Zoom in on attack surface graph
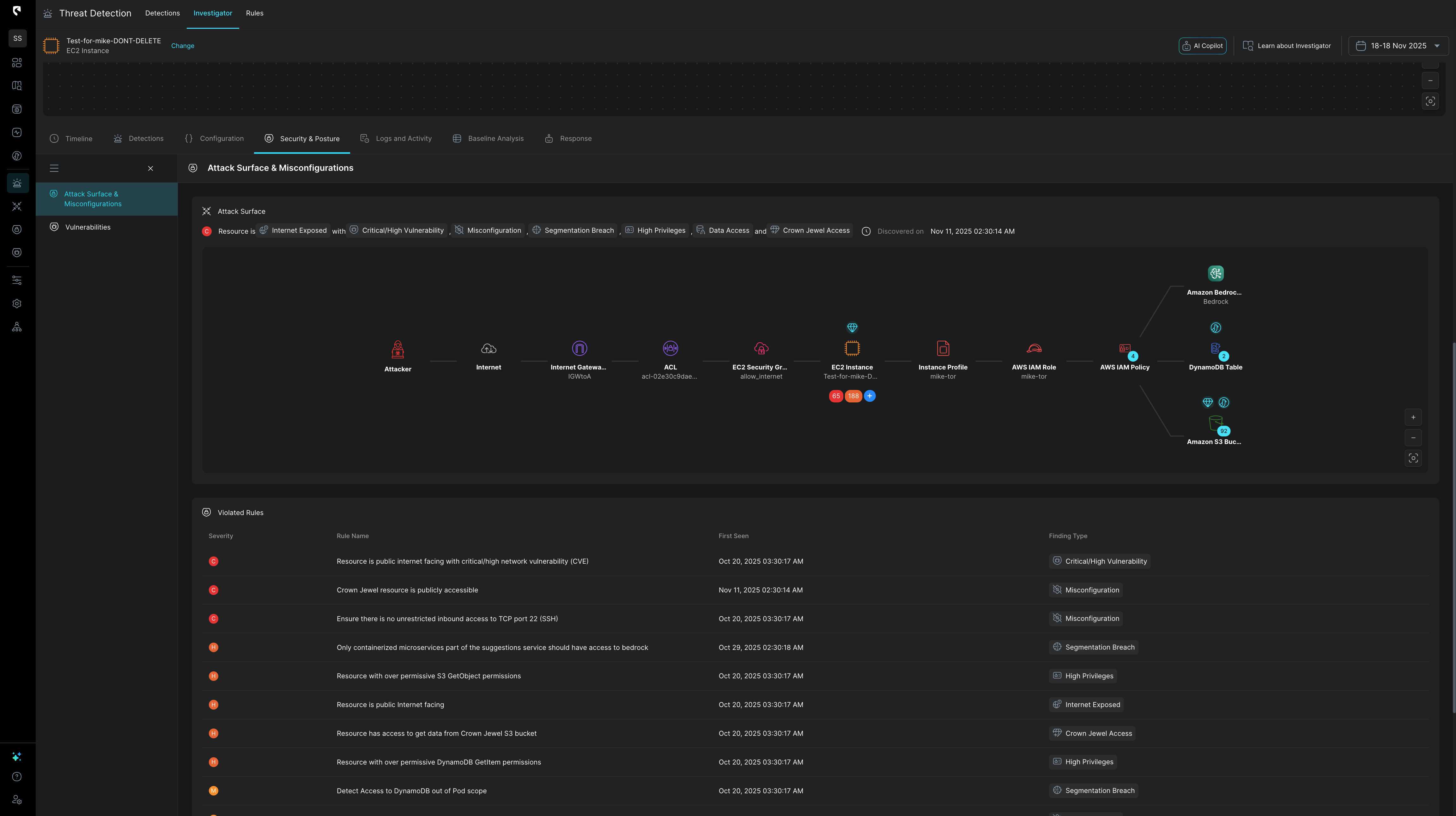This screenshot has height=816, width=1456. tap(1413, 417)
